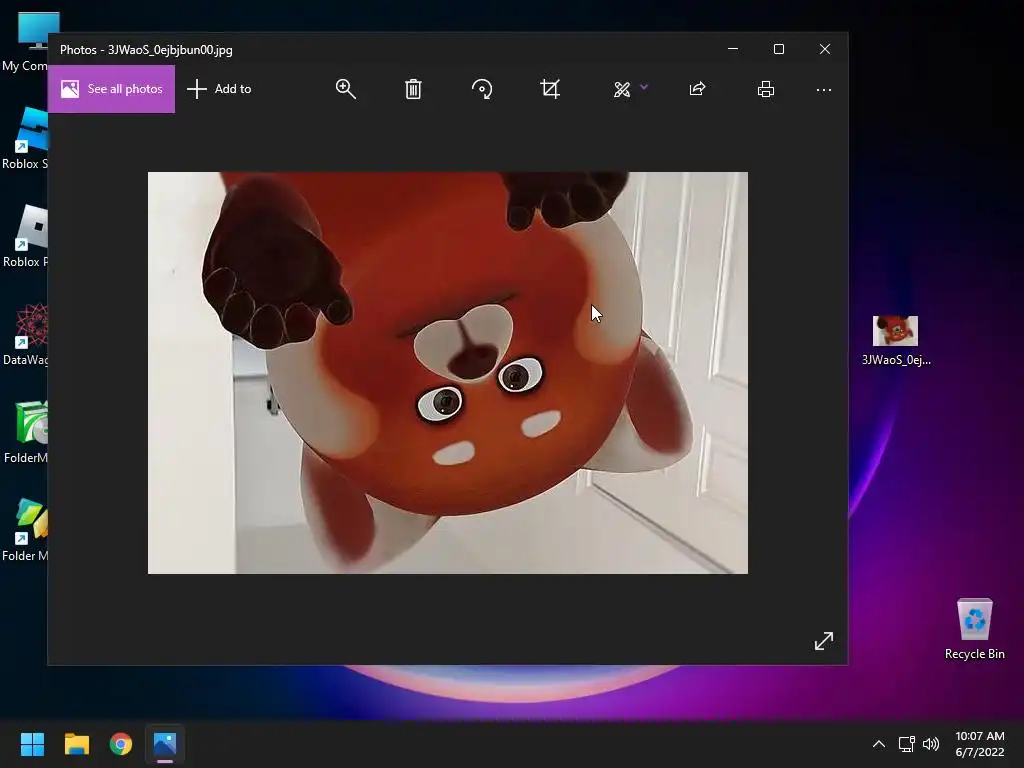The height and width of the screenshot is (768, 1024).
Task: Maximize the Photos window
Action: 778,49
